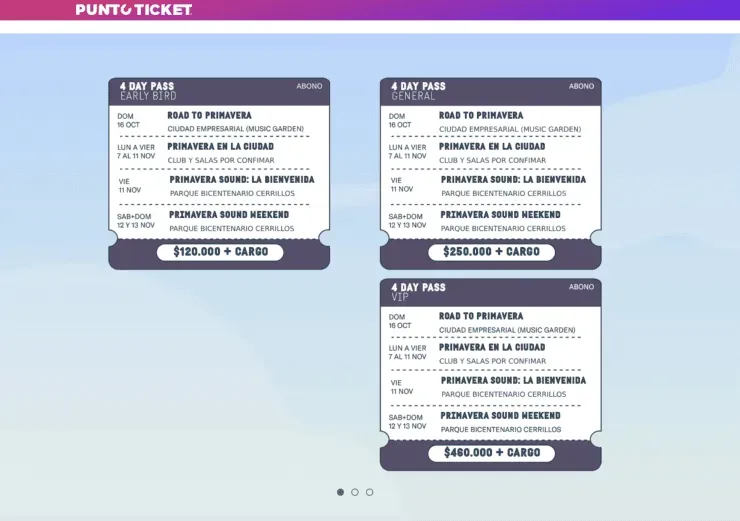The width and height of the screenshot is (740, 521).
Task: Choose the $460.000 + cargo VIP price
Action: tap(491, 453)
